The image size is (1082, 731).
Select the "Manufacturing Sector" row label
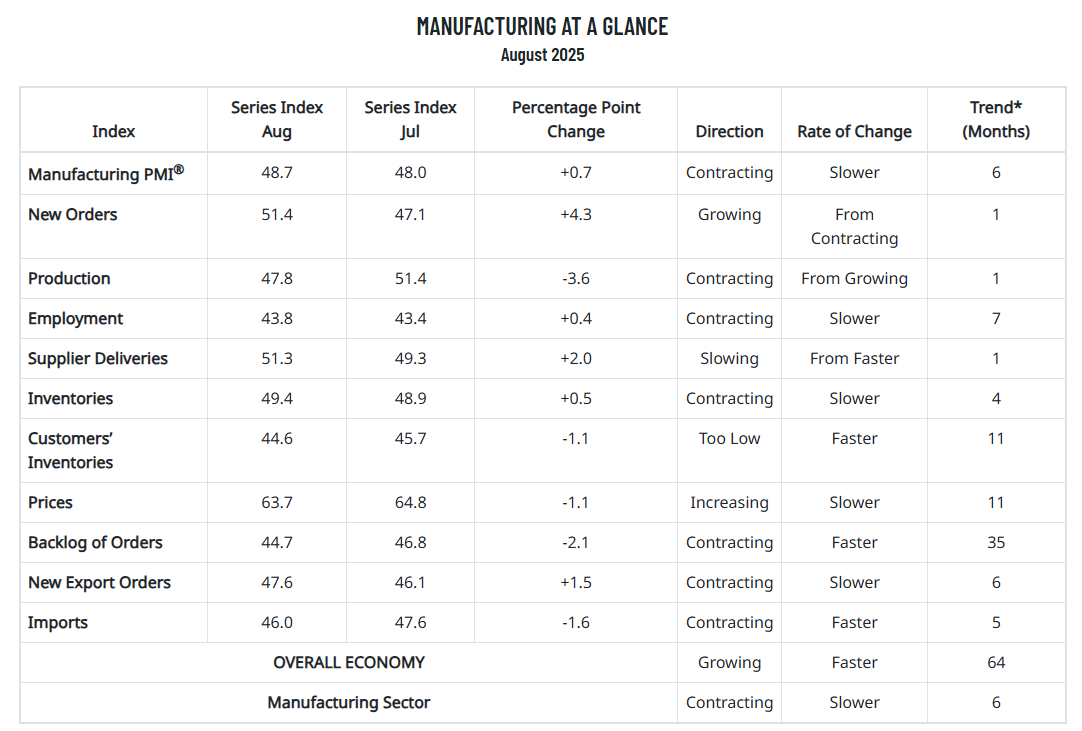pos(348,702)
